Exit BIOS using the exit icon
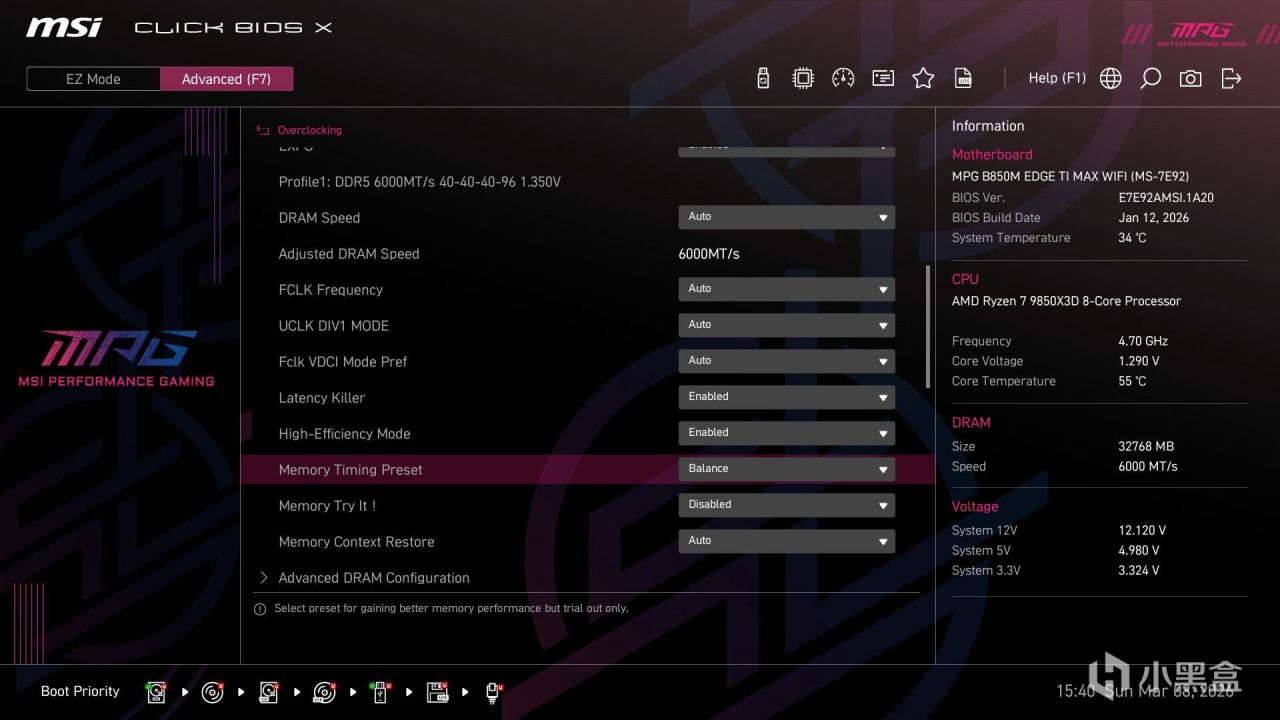The height and width of the screenshot is (720, 1280). pos(1231,78)
